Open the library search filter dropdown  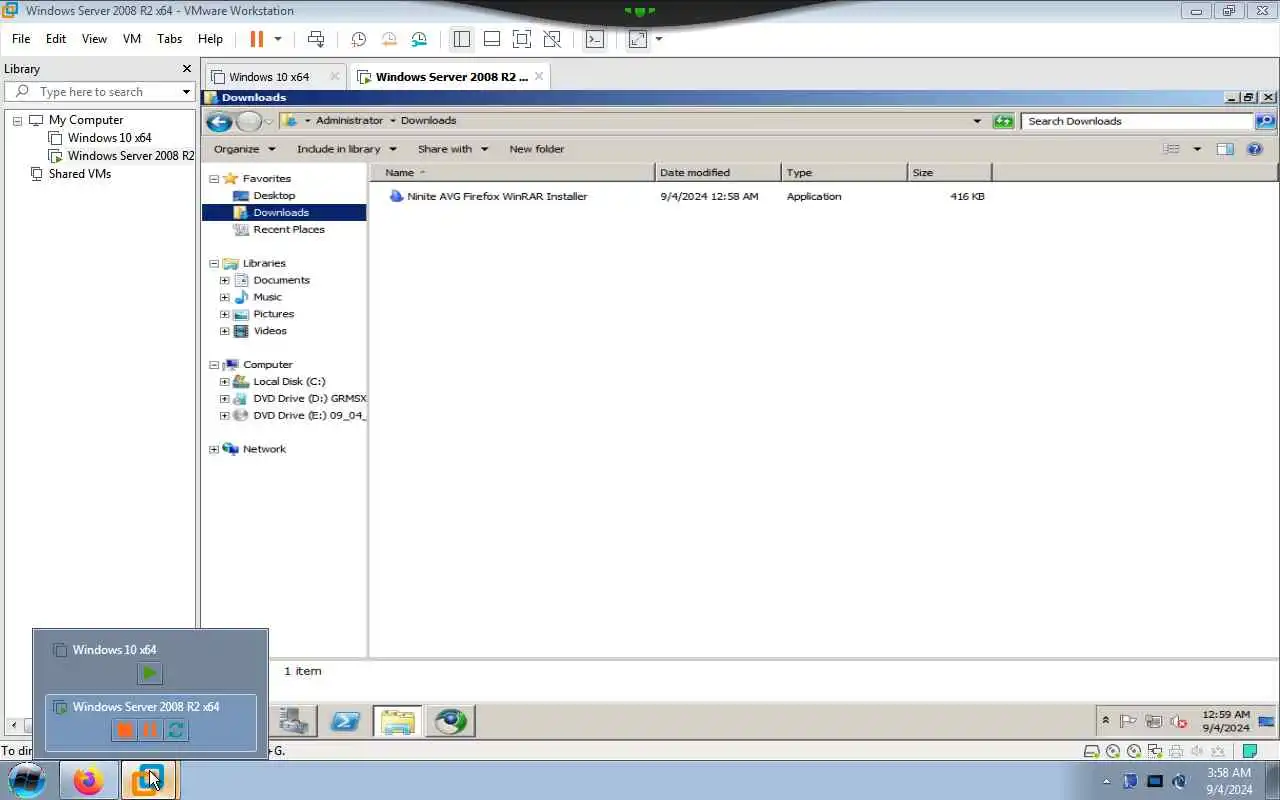tap(186, 92)
